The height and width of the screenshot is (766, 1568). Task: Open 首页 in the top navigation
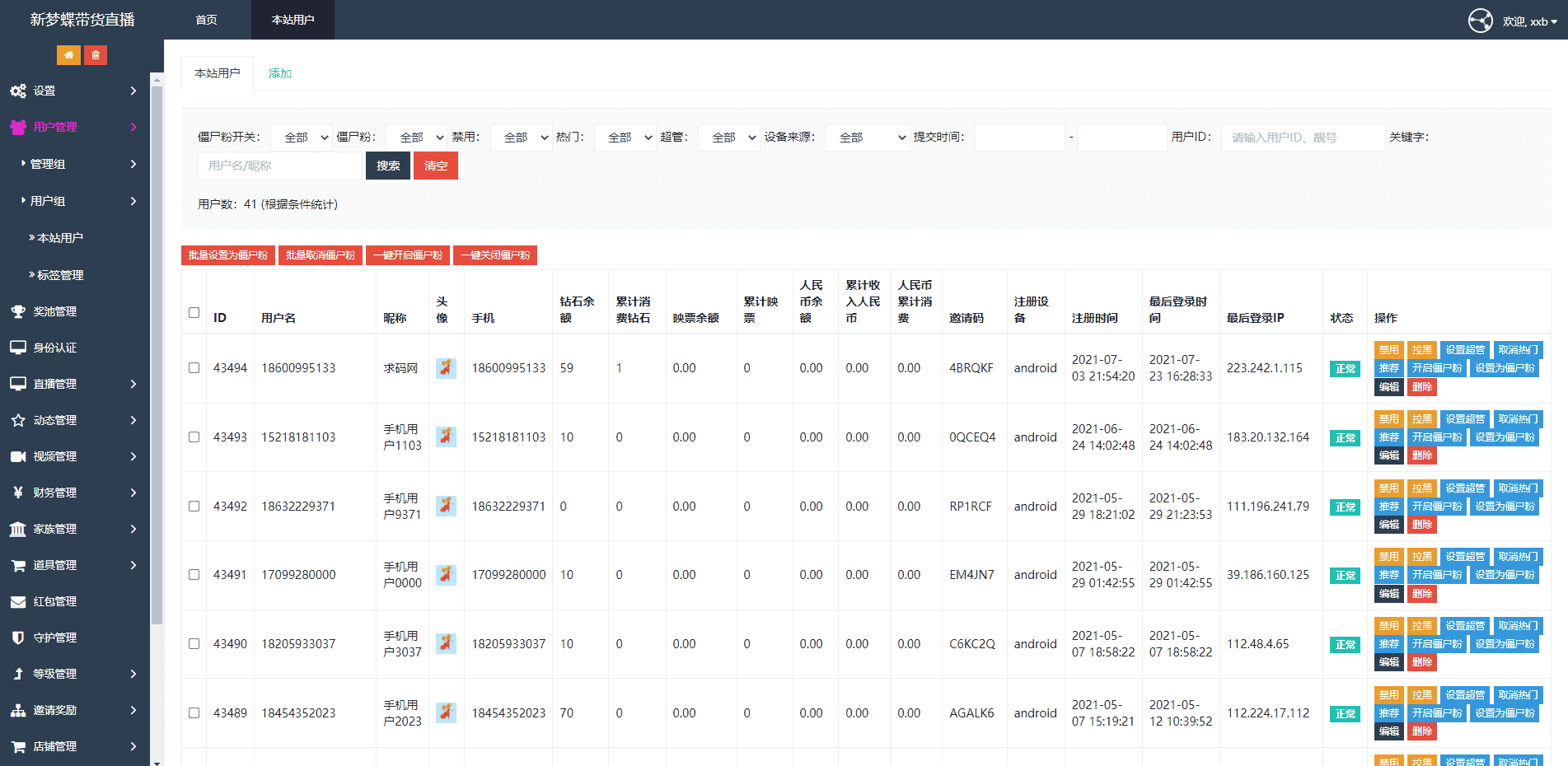click(206, 20)
